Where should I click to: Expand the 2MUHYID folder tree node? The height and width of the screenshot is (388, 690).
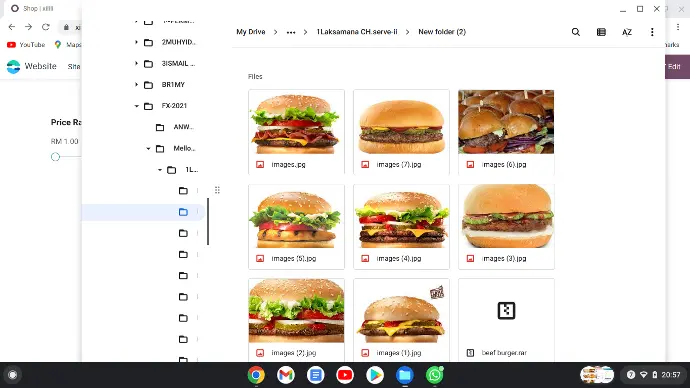tap(136, 42)
